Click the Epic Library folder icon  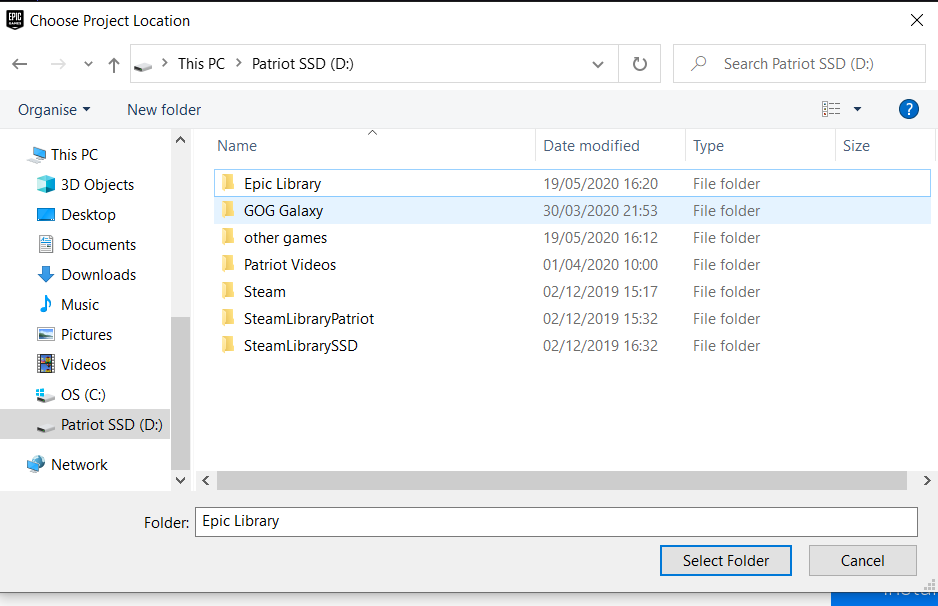[x=228, y=182]
